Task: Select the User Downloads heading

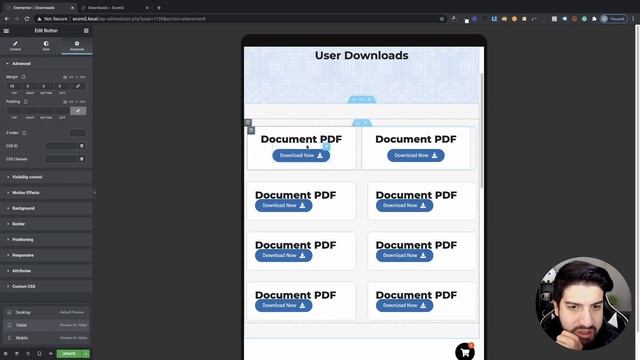Action: pyautogui.click(x=362, y=56)
